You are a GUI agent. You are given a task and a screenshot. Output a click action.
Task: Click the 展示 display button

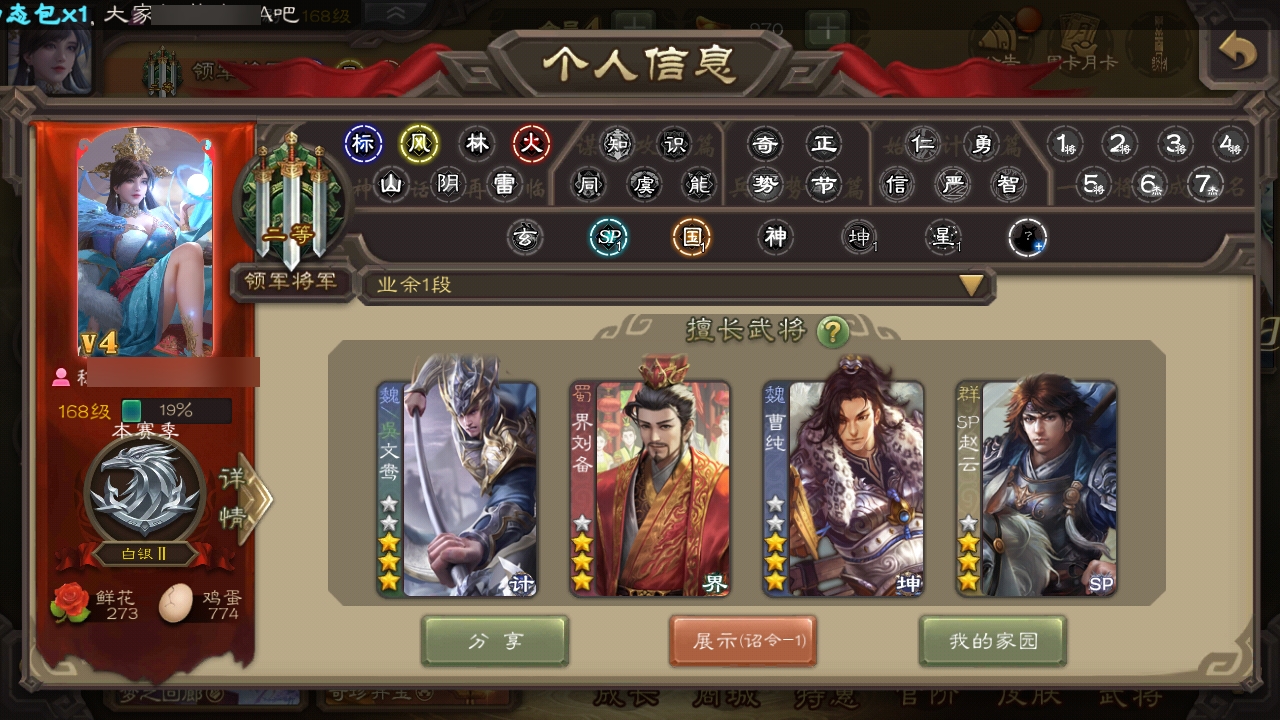point(743,641)
